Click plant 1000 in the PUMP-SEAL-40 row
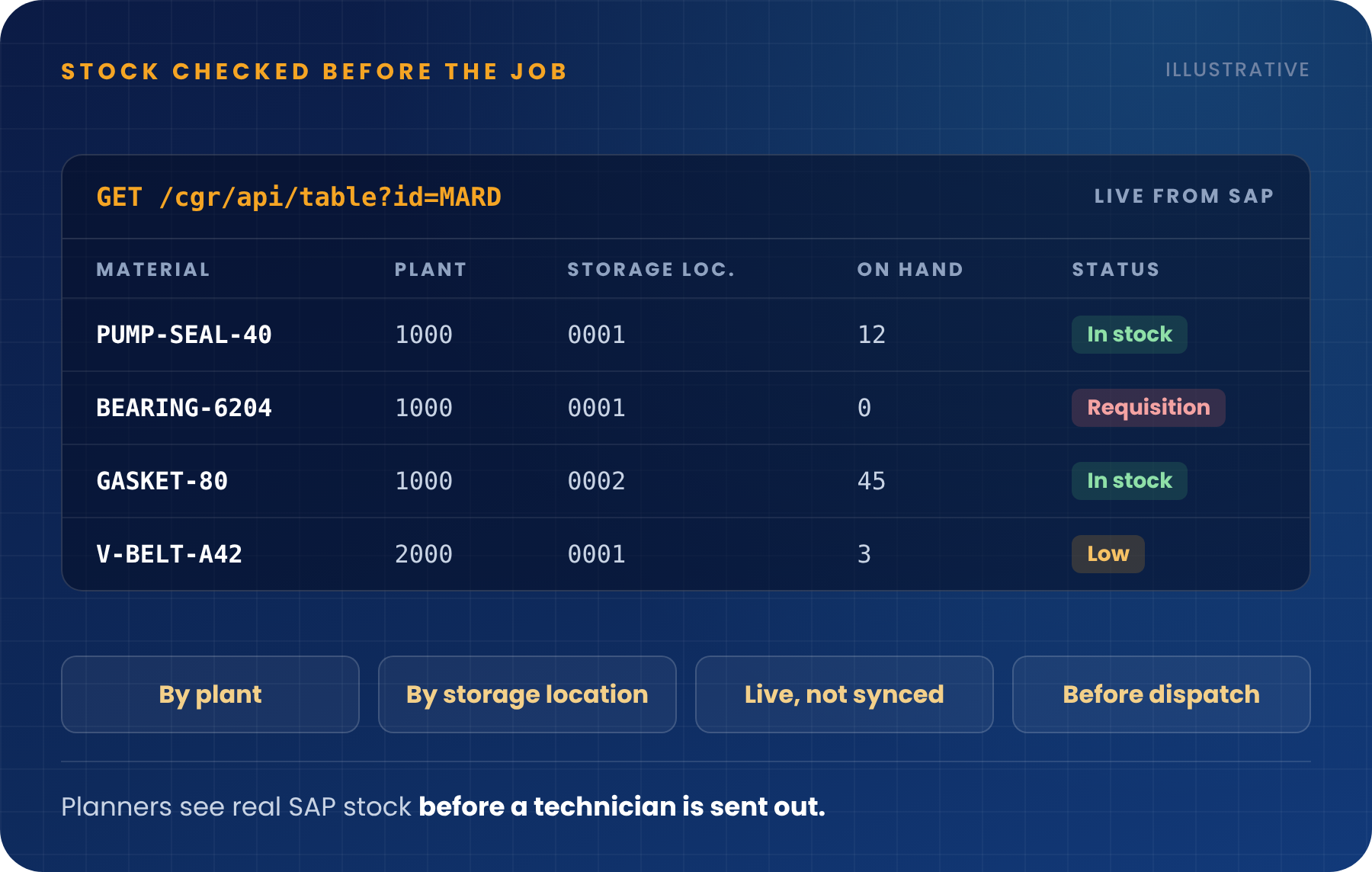This screenshot has width=1372, height=872. [x=424, y=335]
